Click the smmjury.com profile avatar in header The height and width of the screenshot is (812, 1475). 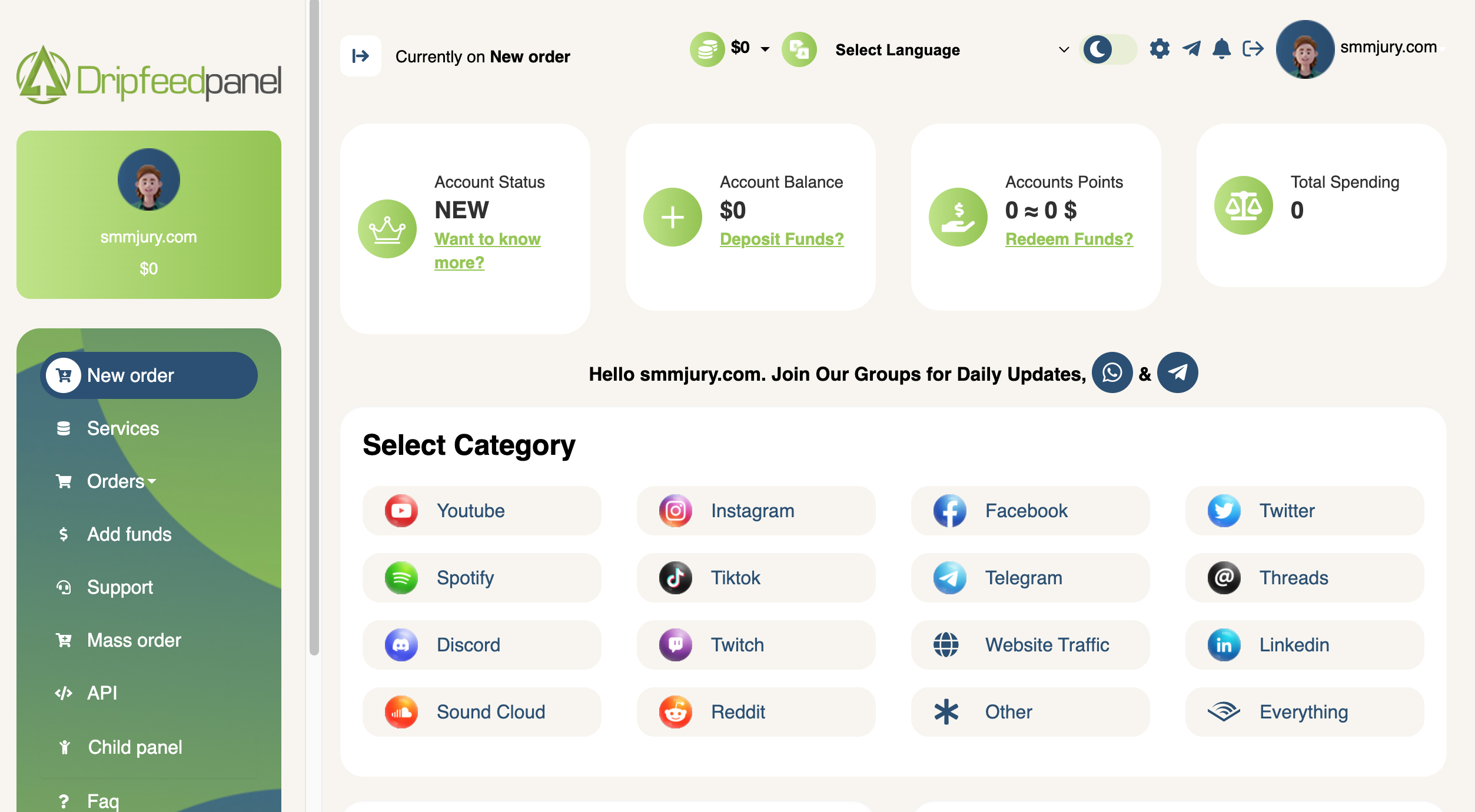1305,49
